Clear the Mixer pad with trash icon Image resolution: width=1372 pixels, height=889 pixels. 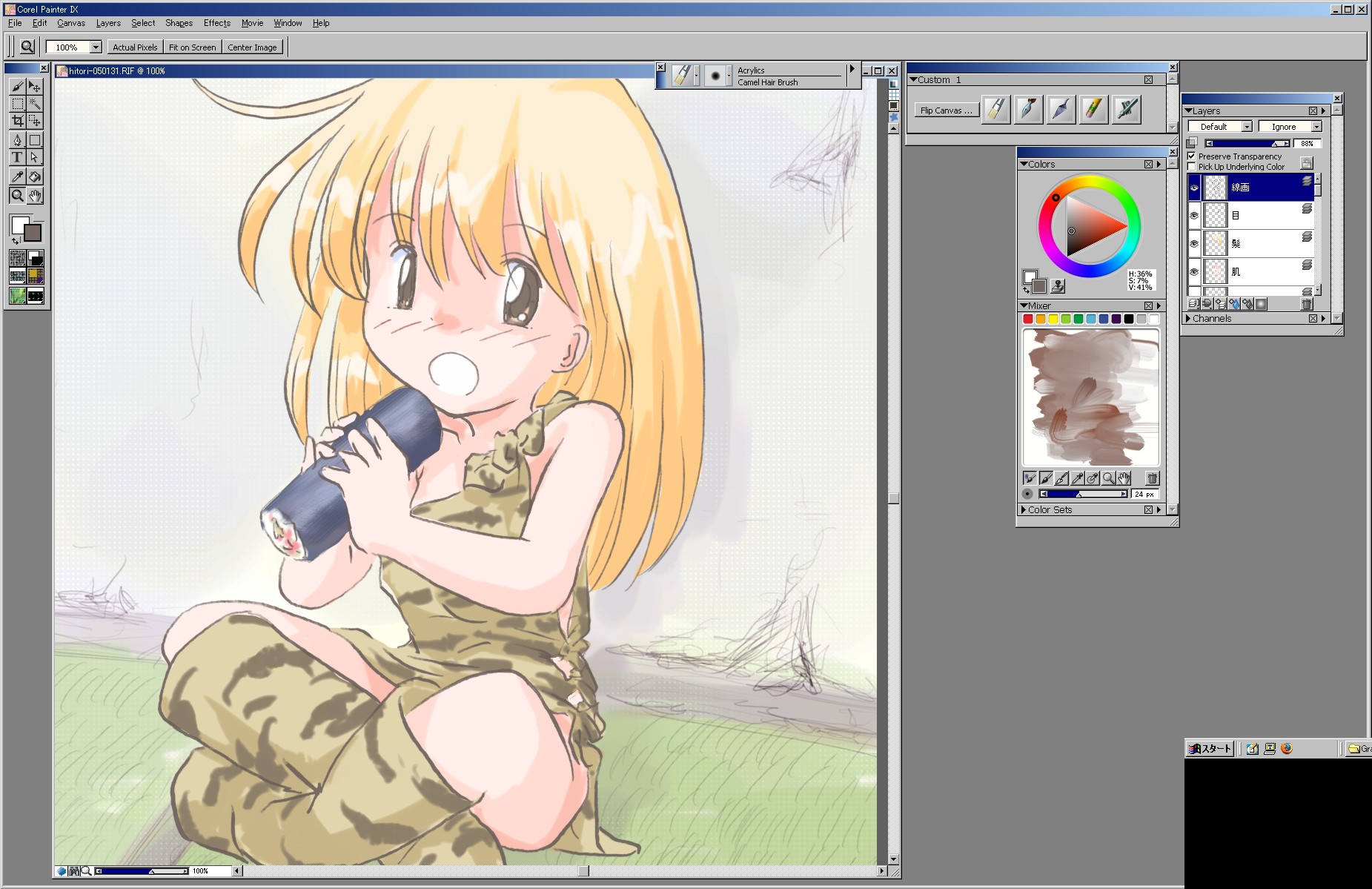click(x=1152, y=478)
